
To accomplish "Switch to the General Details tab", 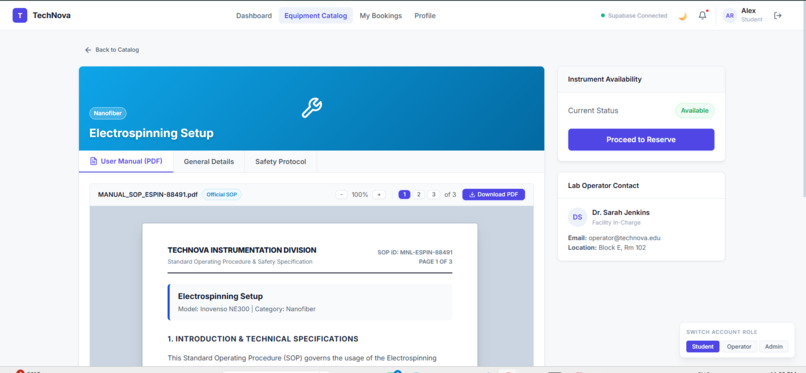I will (x=209, y=161).
